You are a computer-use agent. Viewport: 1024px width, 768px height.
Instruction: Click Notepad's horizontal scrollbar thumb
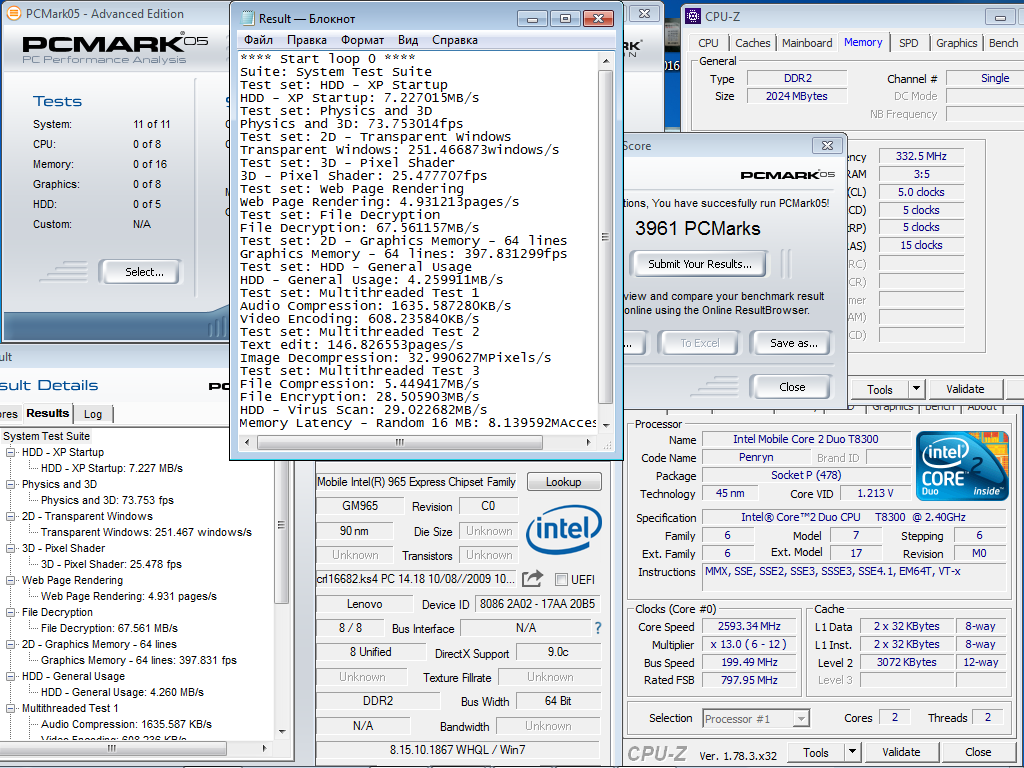pyautogui.click(x=400, y=442)
